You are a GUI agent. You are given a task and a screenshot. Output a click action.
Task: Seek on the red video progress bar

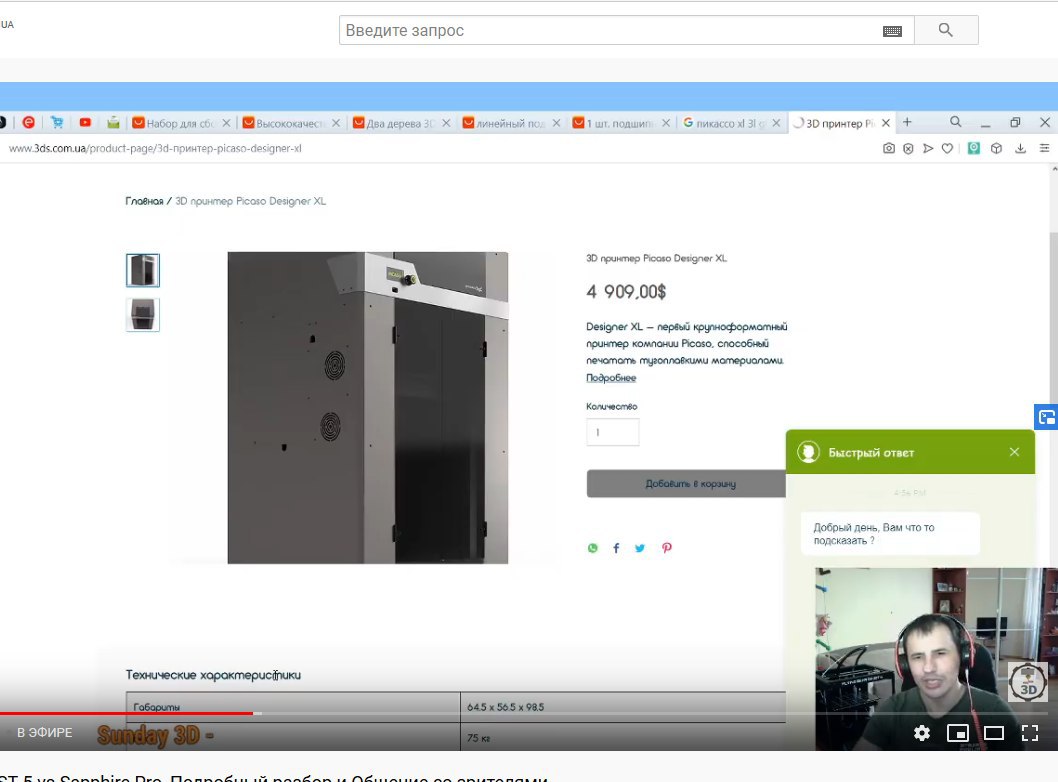click(x=126, y=713)
